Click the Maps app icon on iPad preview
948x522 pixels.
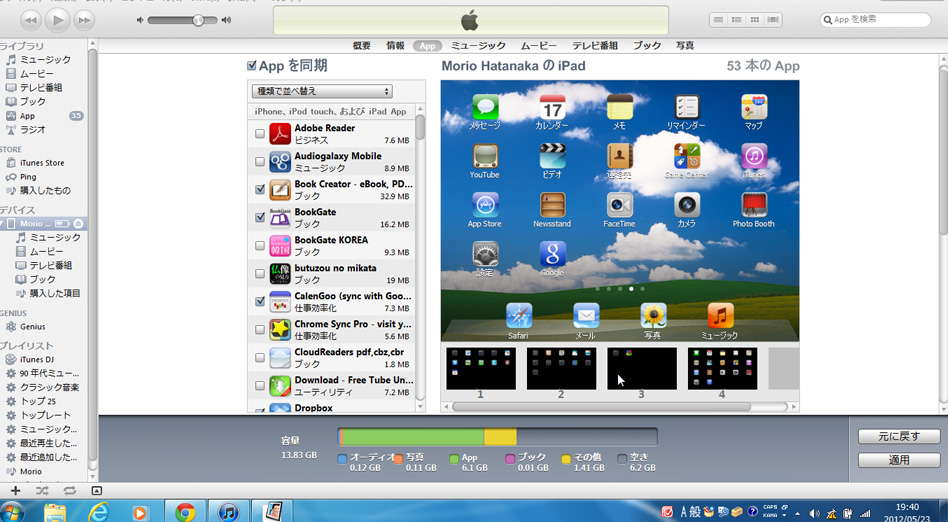pyautogui.click(x=754, y=108)
